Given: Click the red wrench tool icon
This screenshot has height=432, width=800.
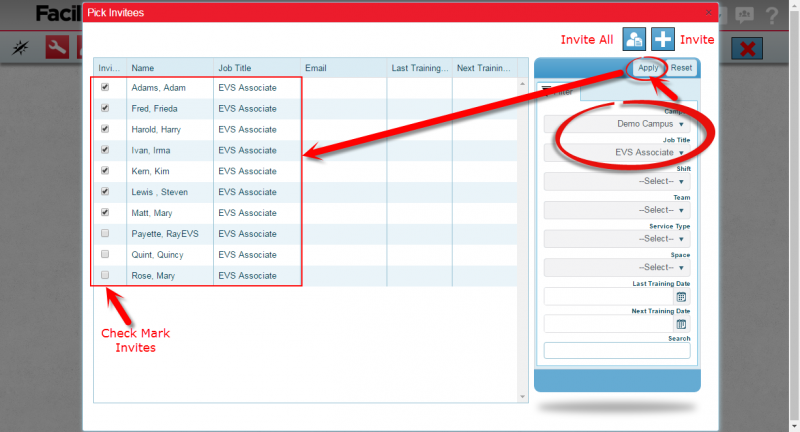Looking at the screenshot, I should tap(57, 47).
